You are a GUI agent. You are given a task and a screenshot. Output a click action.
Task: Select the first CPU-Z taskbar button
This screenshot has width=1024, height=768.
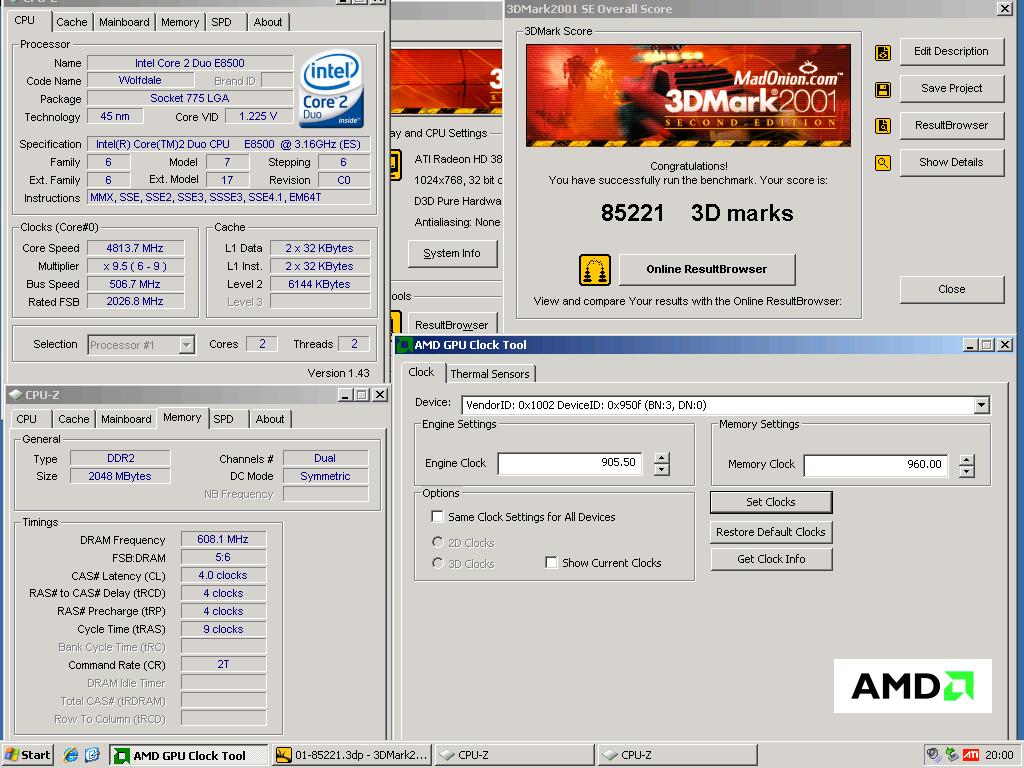(514, 755)
